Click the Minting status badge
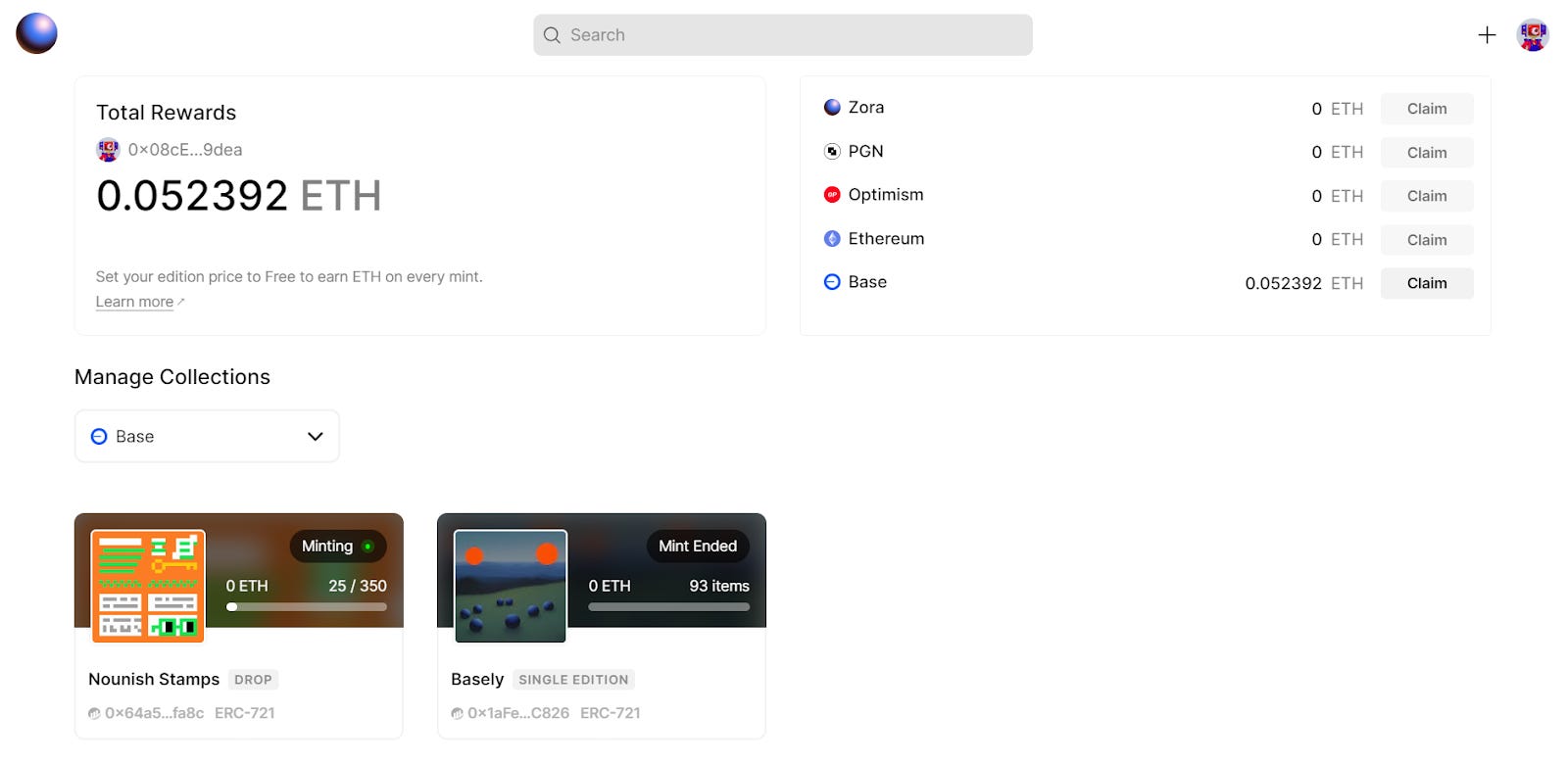 tap(338, 547)
